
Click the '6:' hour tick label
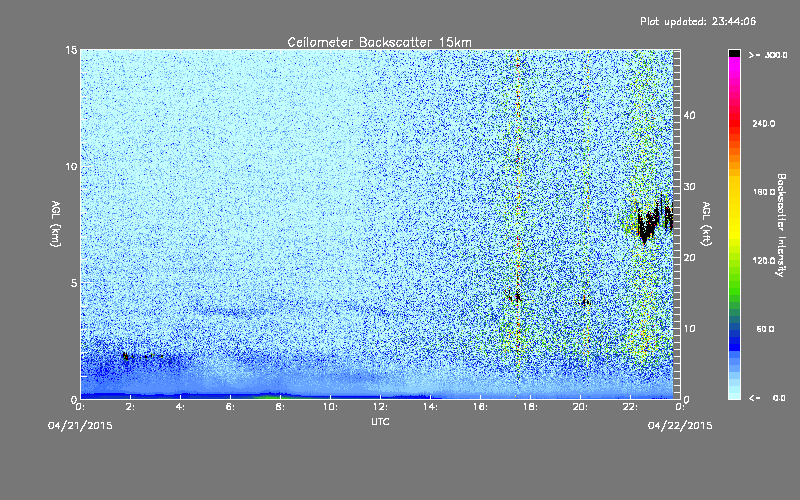point(230,407)
